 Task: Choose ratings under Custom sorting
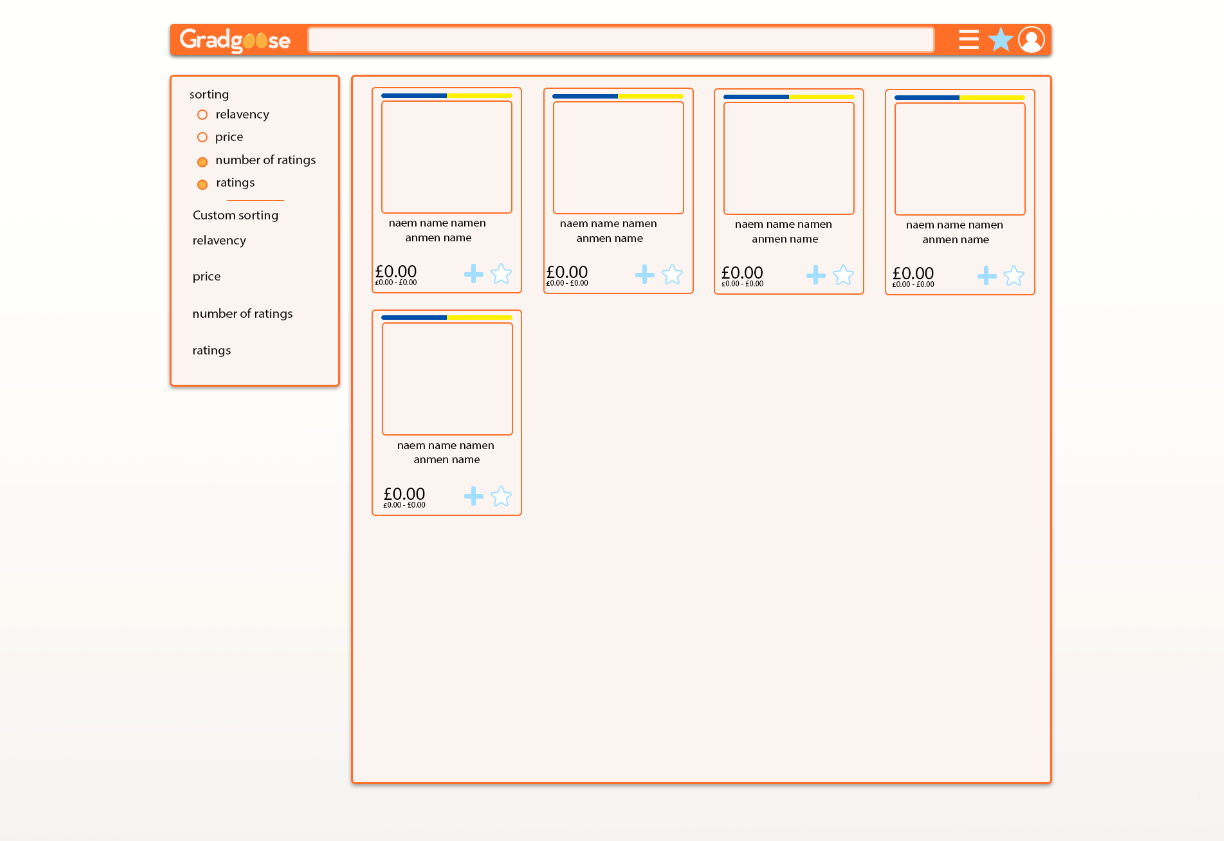[211, 351]
